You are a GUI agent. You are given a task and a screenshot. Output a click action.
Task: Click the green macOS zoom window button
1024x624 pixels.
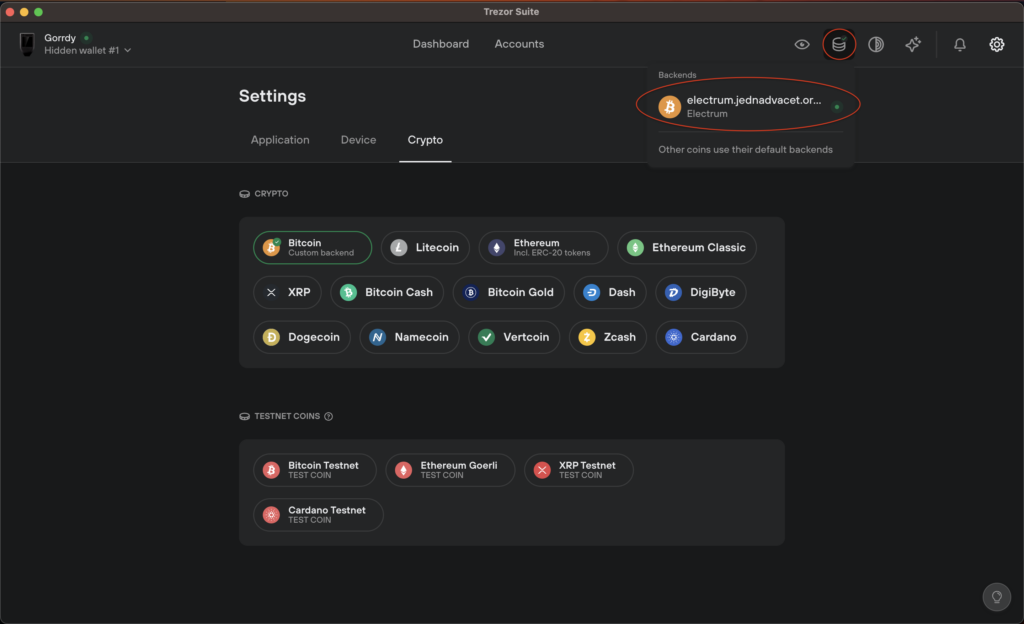tap(39, 12)
